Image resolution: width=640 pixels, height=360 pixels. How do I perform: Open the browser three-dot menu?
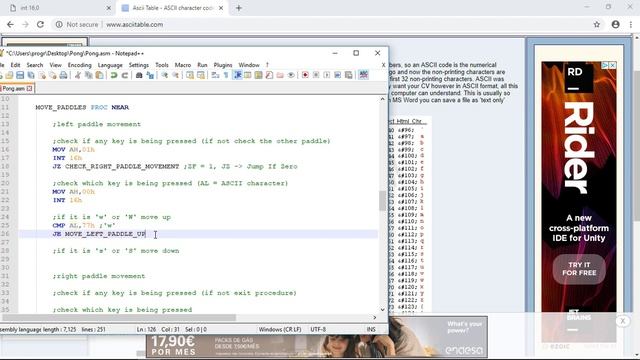point(631,24)
